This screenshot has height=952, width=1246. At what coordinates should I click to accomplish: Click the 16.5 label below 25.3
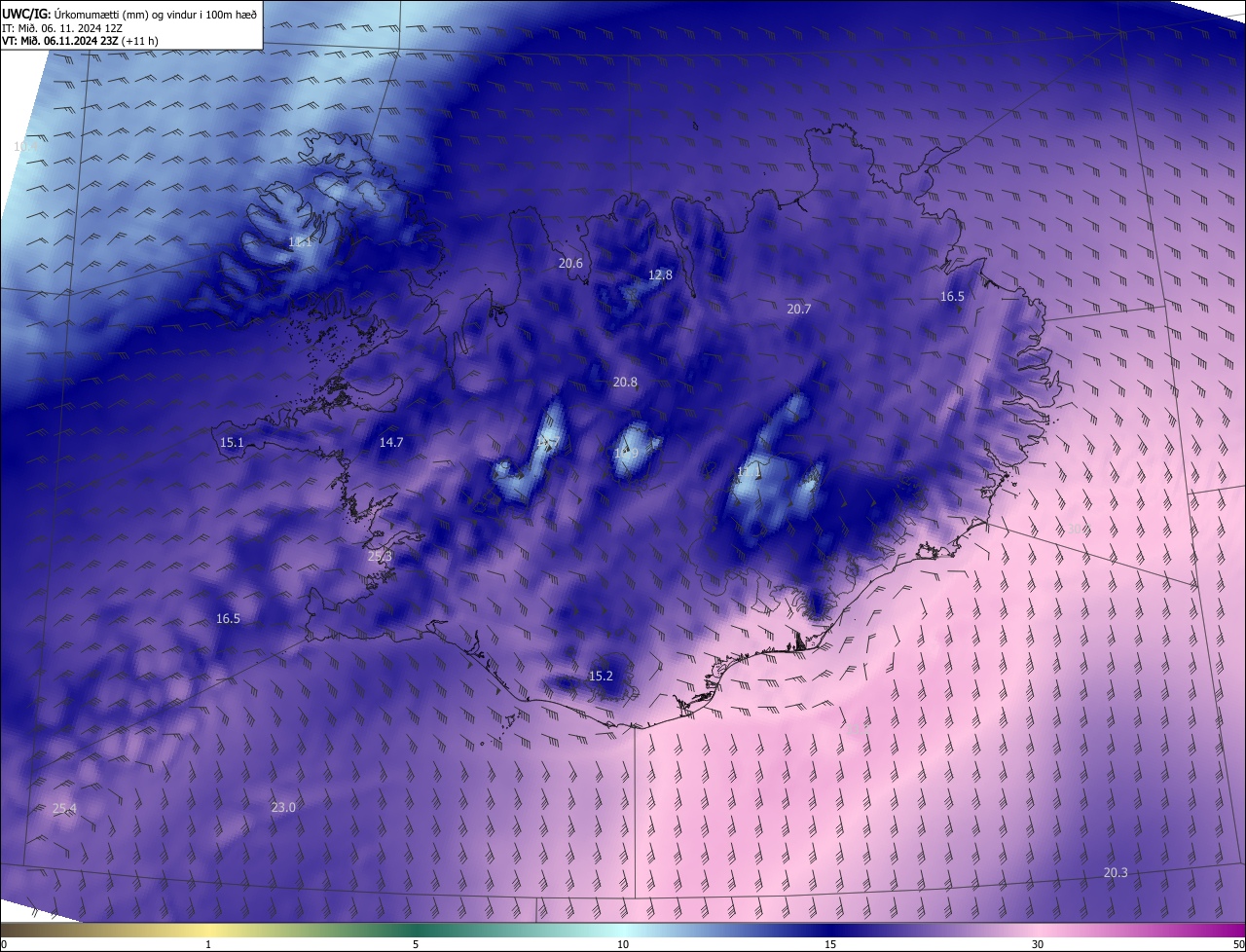[228, 619]
